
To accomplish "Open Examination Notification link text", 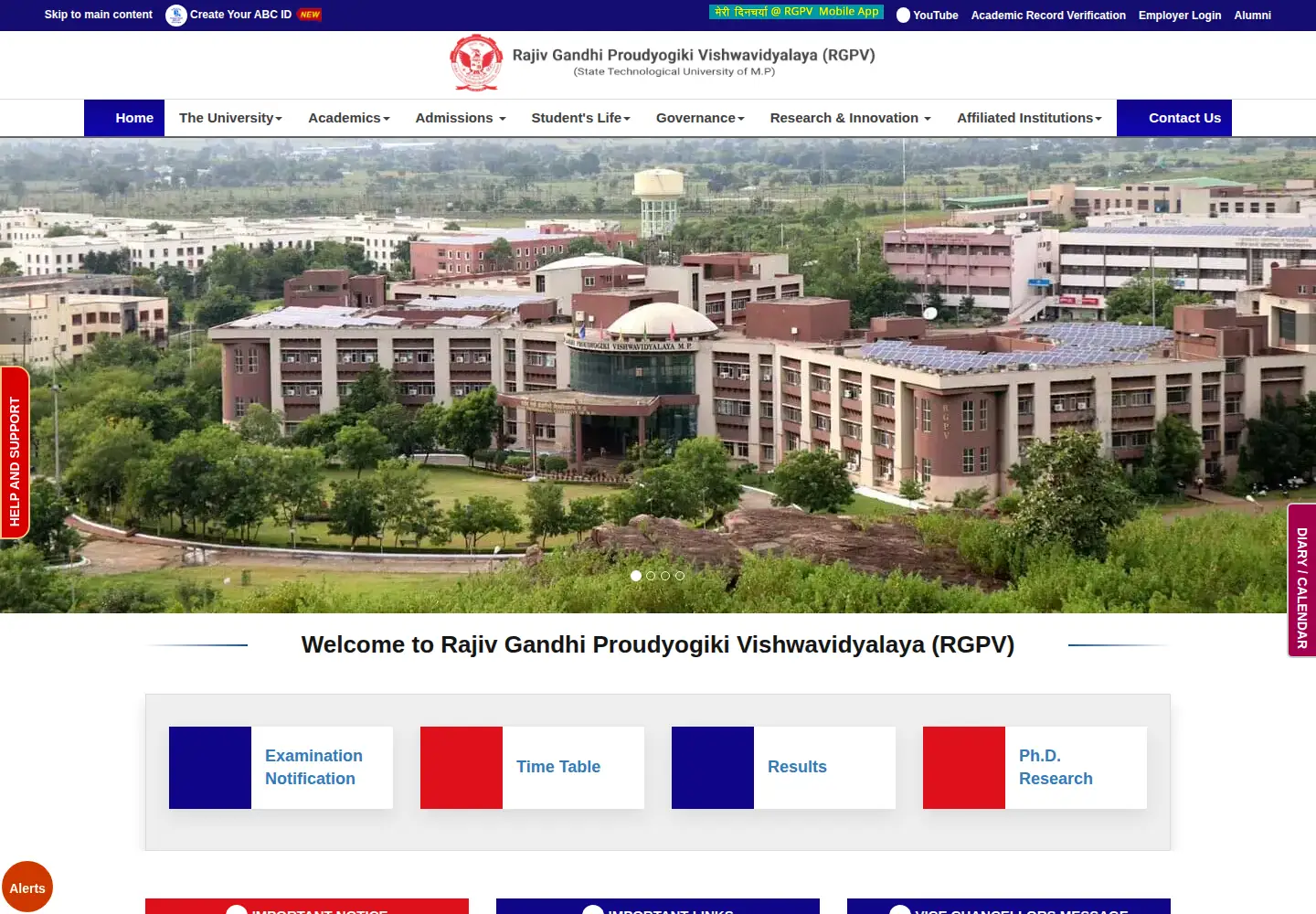I will pos(313,768).
